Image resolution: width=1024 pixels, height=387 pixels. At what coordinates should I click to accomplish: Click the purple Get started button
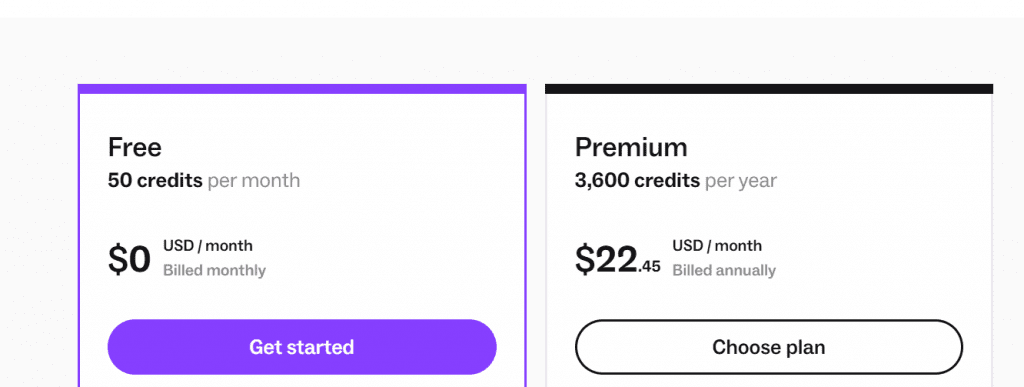pyautogui.click(x=302, y=347)
